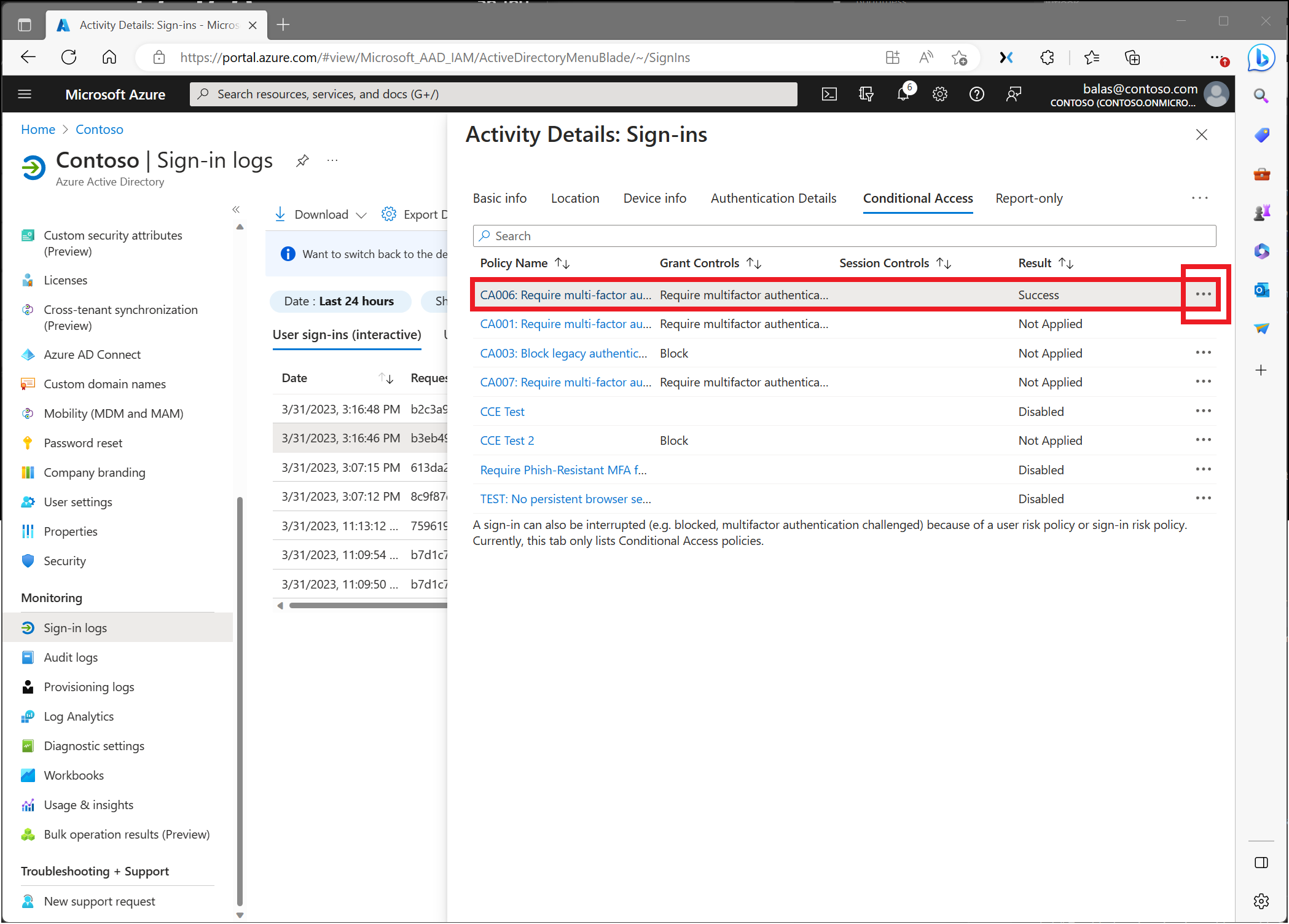Pin the Sign-in logs blade
The width and height of the screenshot is (1289, 924).
click(302, 161)
